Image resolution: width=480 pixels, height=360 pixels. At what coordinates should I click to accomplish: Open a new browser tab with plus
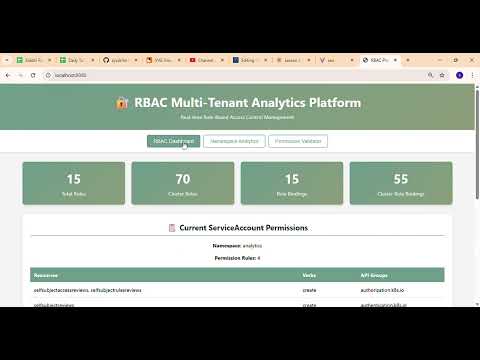[x=408, y=60]
